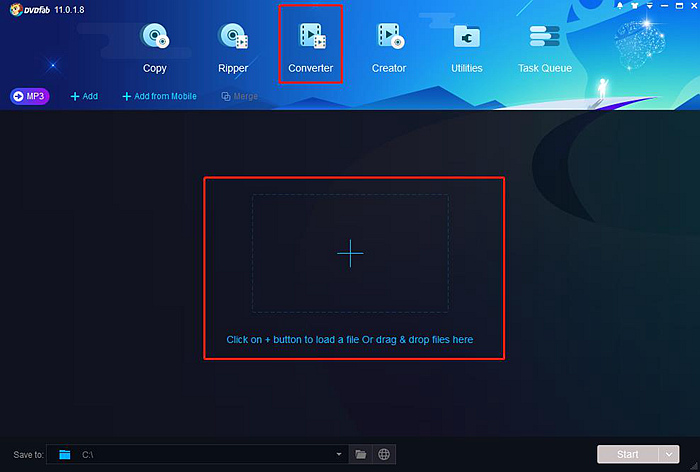Open the Creator module

click(x=389, y=48)
